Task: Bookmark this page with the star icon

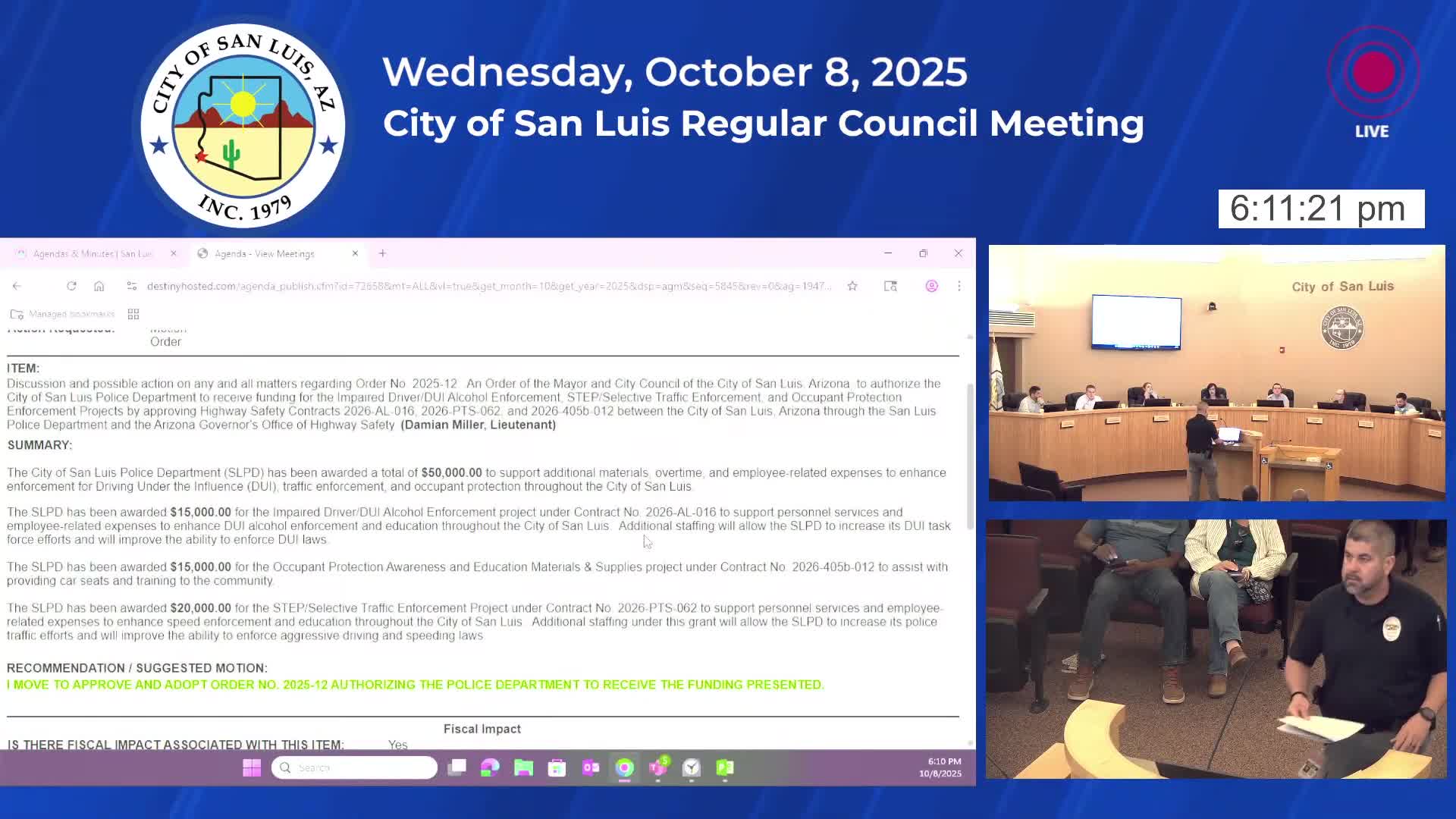Action: coord(852,286)
